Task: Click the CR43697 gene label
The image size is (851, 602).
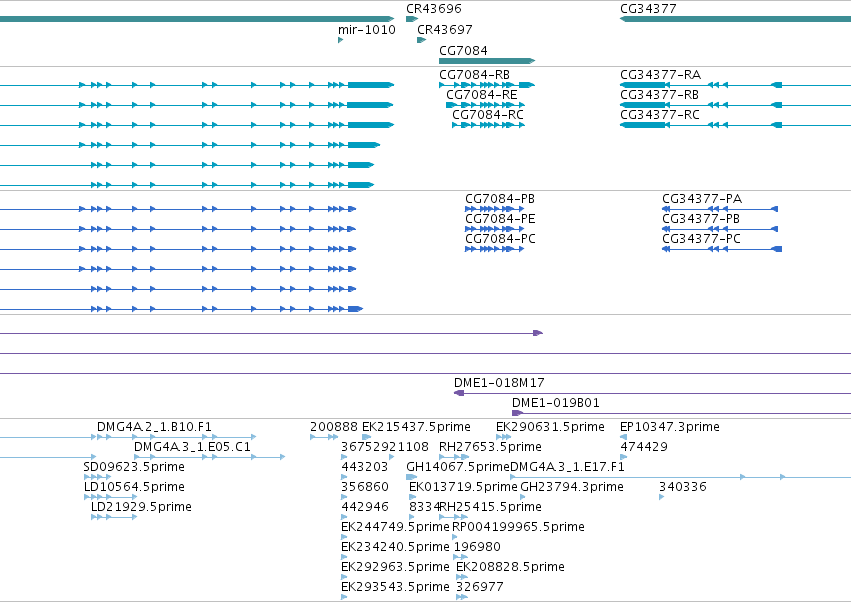Action: (x=444, y=30)
